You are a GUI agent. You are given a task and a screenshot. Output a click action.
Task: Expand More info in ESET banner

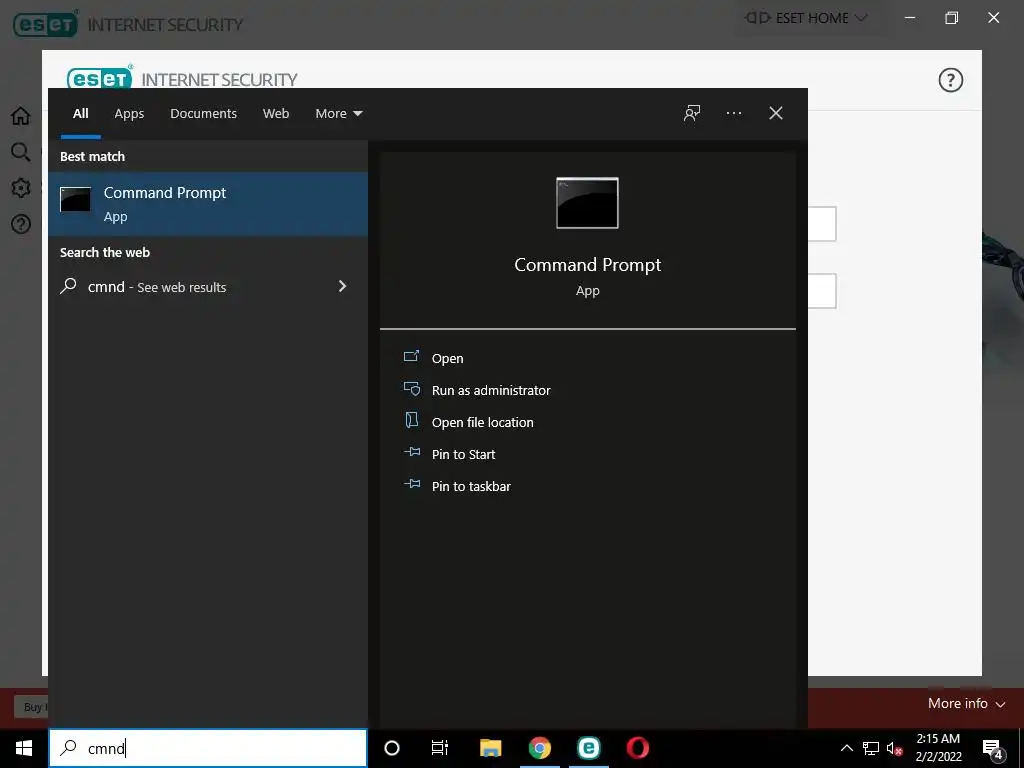coord(965,703)
